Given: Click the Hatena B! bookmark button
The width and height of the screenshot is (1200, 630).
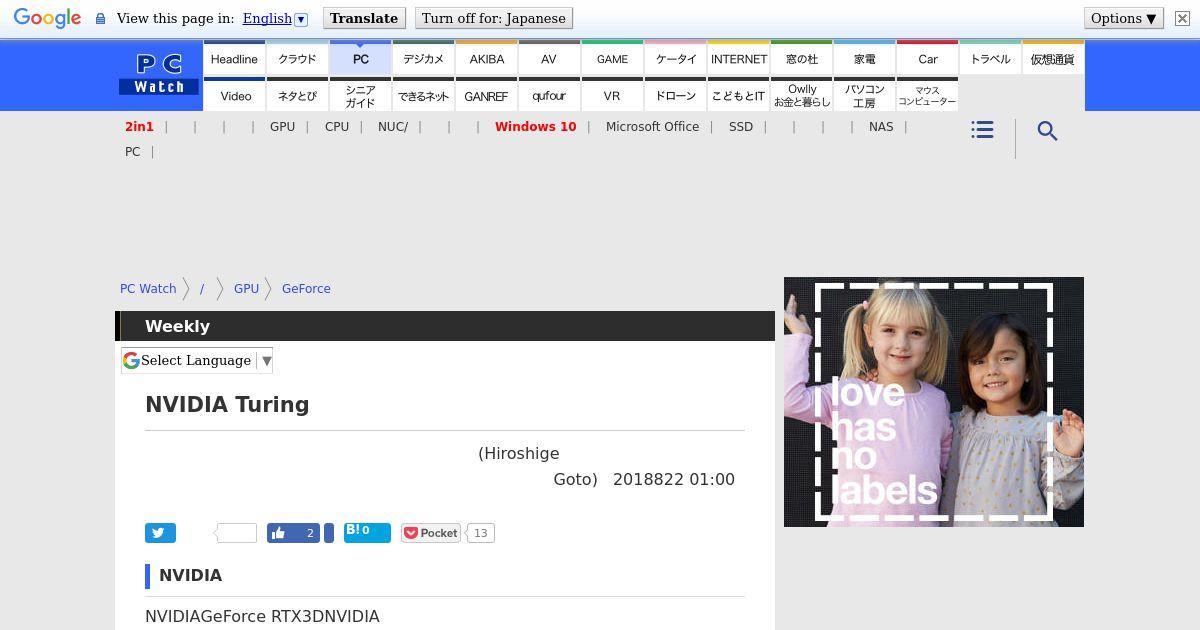Looking at the screenshot, I should (x=367, y=532).
